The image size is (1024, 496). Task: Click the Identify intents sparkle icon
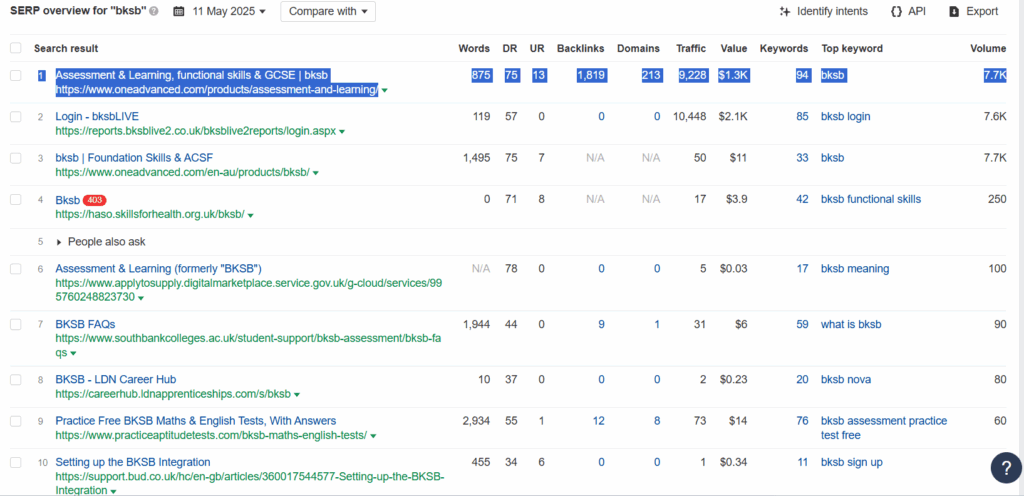click(785, 11)
